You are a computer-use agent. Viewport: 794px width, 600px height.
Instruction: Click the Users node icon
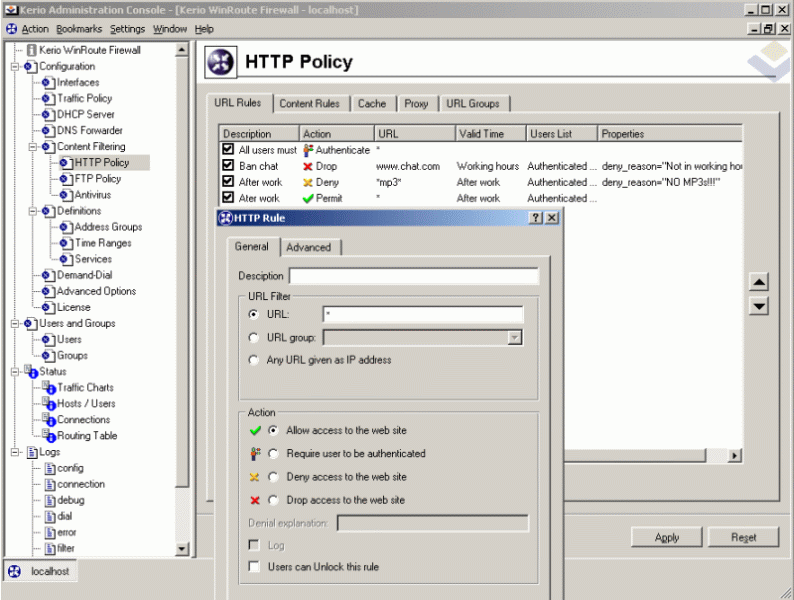(x=48, y=340)
